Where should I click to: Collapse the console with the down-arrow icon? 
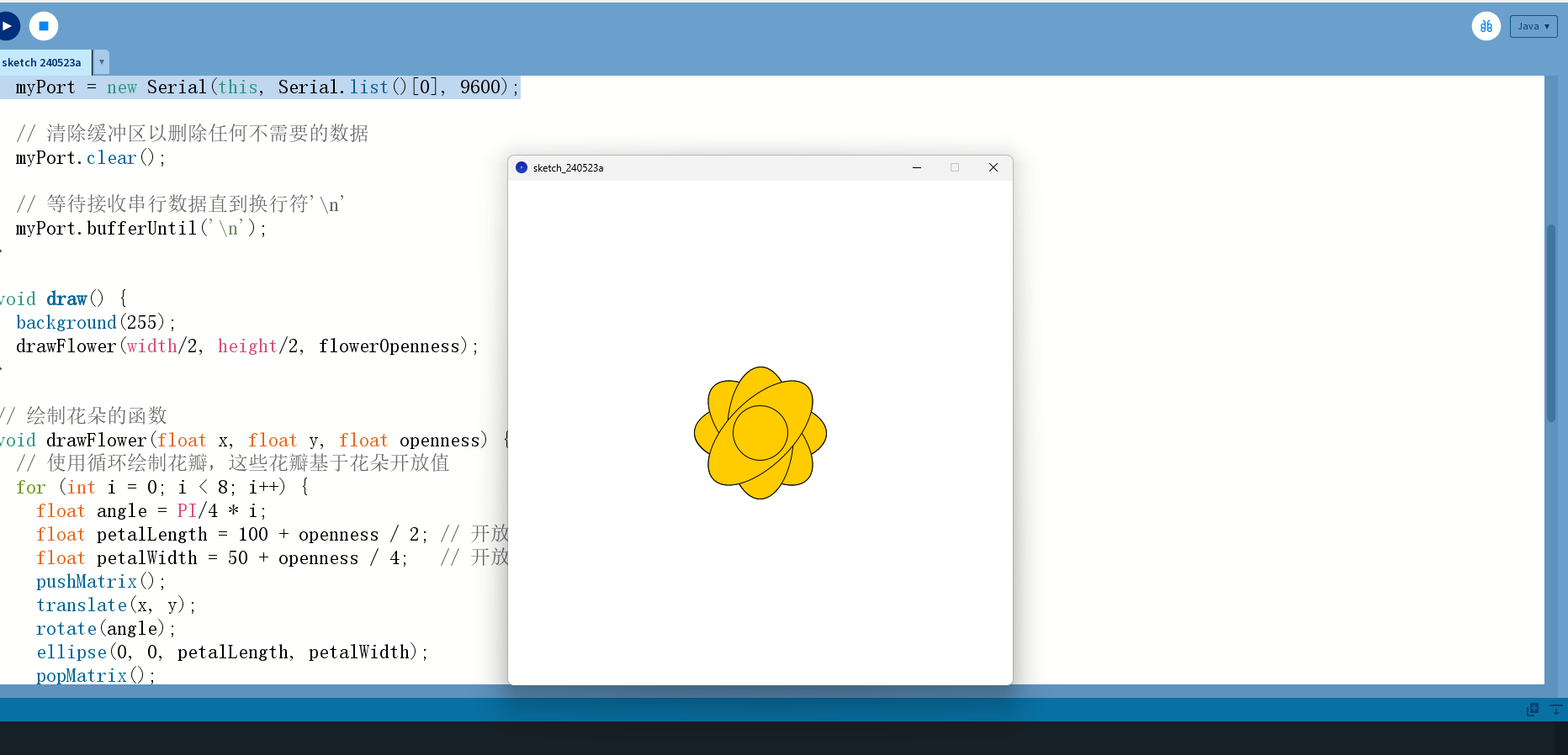coord(1556,710)
